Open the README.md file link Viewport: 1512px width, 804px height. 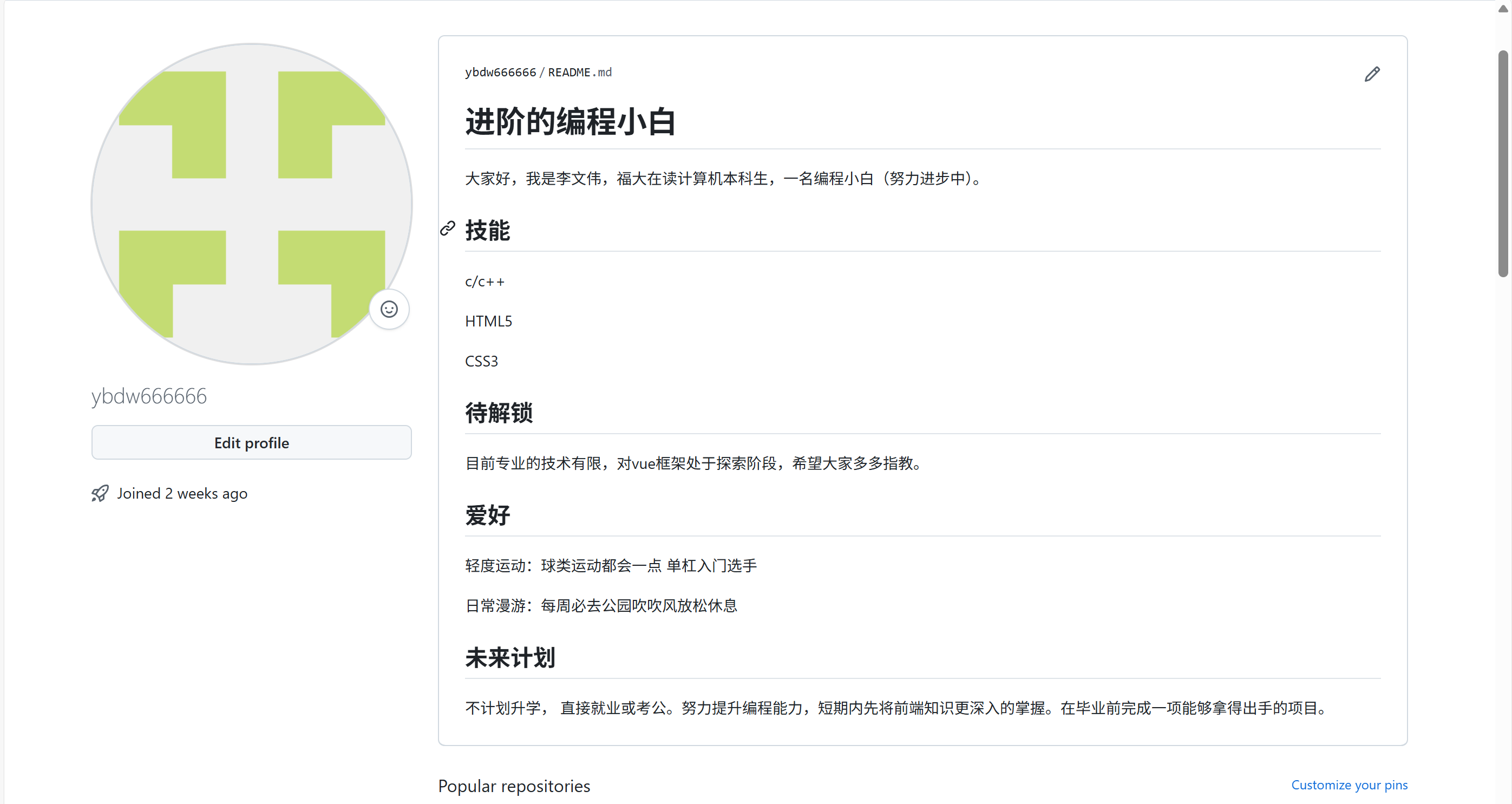(579, 72)
